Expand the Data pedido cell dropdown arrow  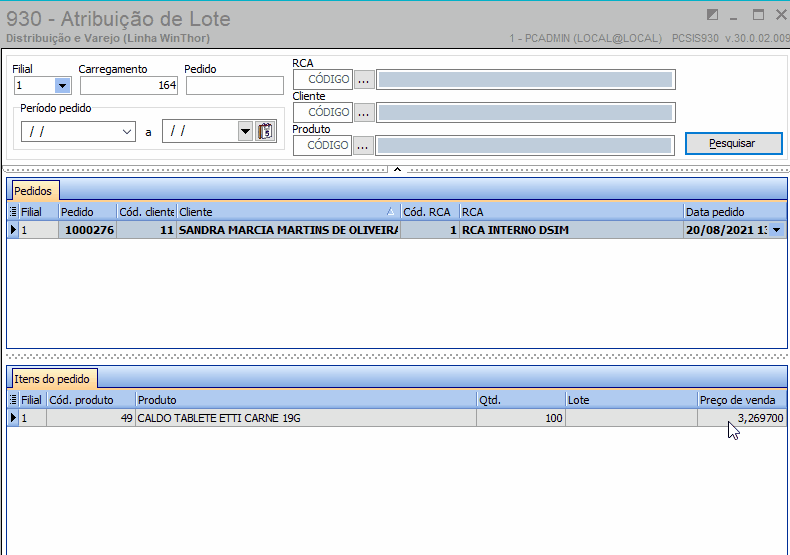click(x=776, y=230)
